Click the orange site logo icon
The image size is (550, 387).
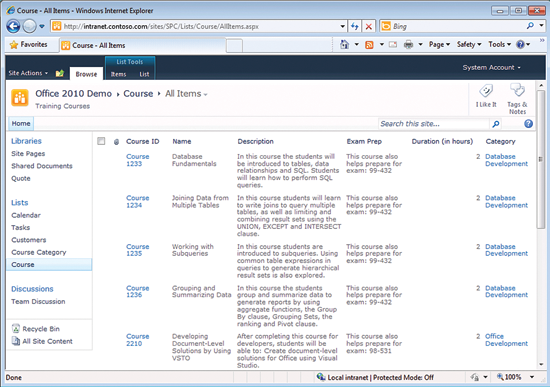coord(20,98)
